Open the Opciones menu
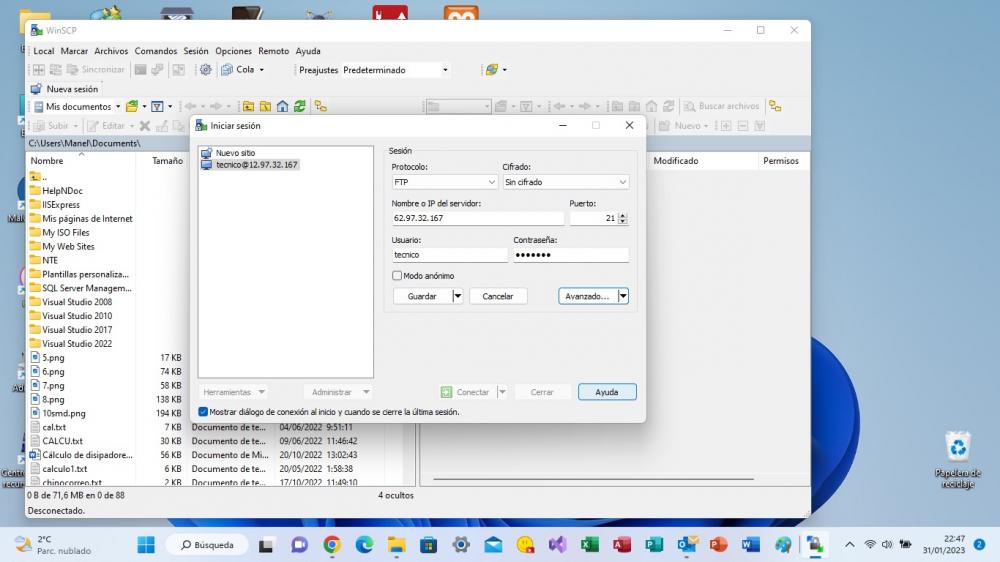 [233, 51]
